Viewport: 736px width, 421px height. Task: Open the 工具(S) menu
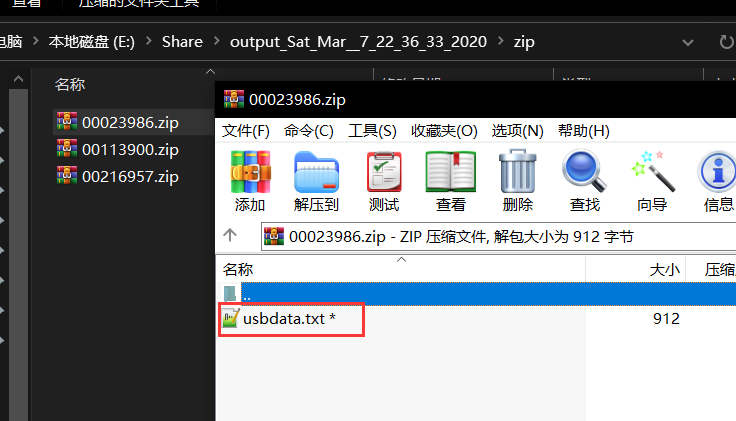(372, 131)
